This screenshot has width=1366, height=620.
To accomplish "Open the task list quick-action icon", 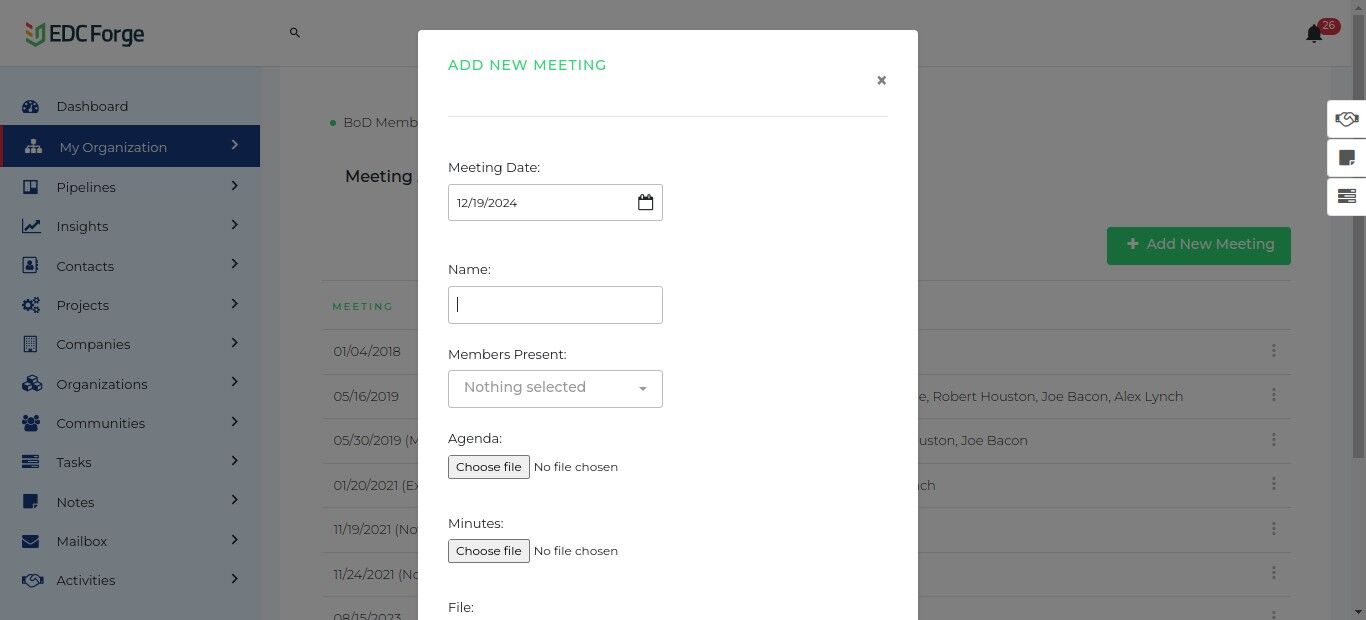I will click(1346, 196).
